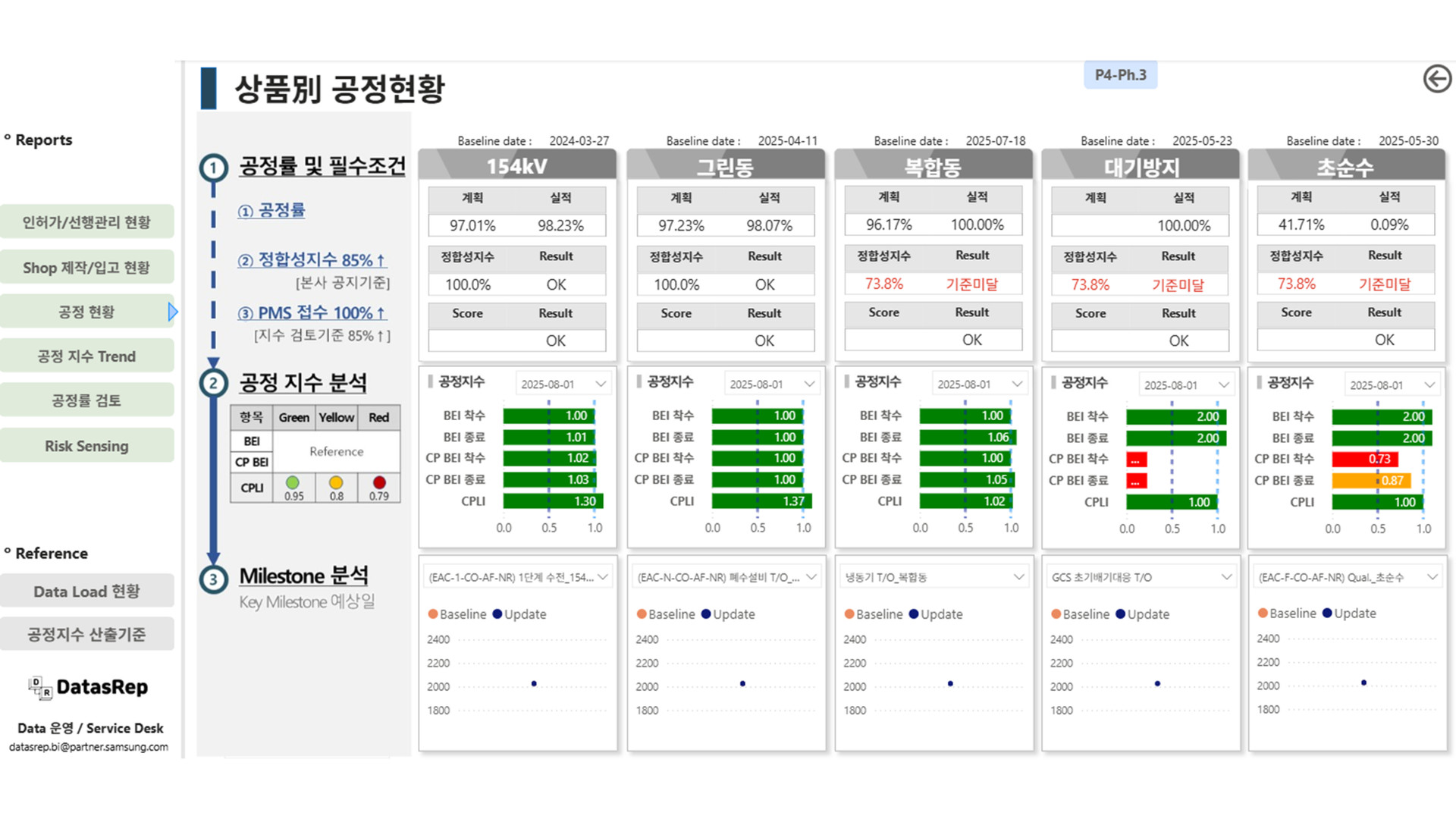Image resolution: width=1456 pixels, height=819 pixels.
Task: Open the Risk Sensing report from the sidebar
Action: (x=88, y=445)
